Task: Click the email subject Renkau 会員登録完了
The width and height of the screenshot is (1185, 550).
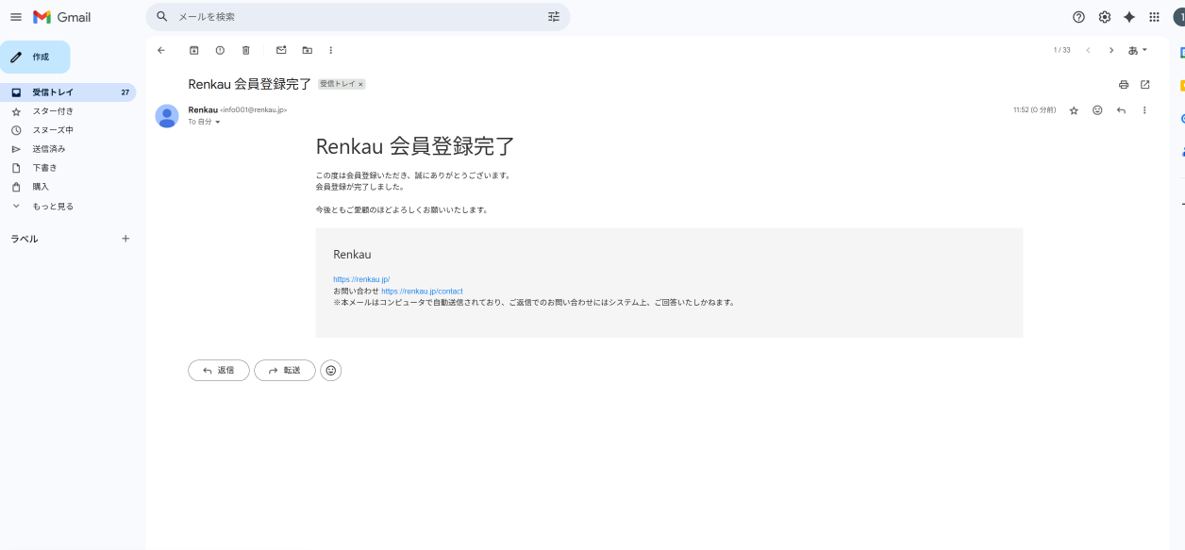Action: [249, 84]
